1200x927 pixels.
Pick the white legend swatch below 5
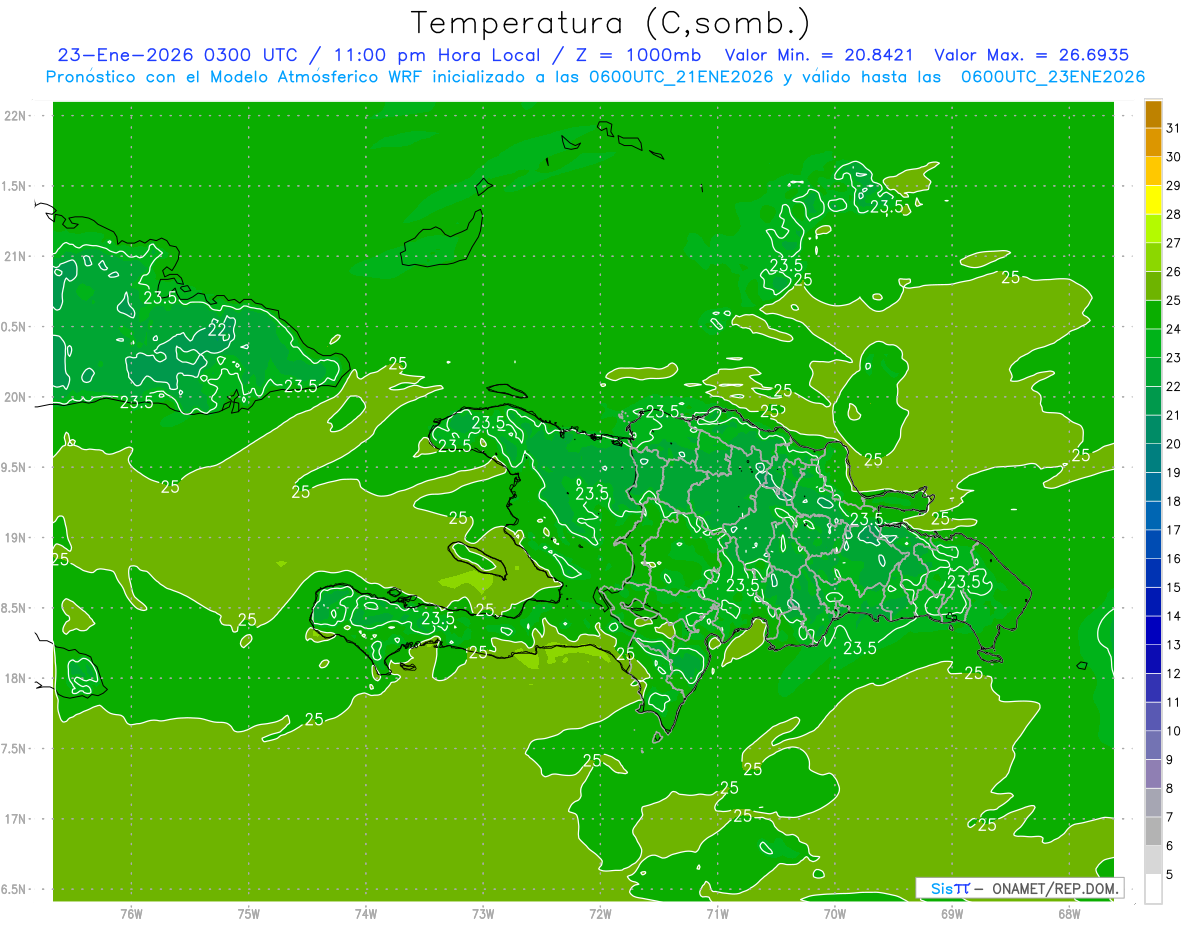(x=1154, y=889)
